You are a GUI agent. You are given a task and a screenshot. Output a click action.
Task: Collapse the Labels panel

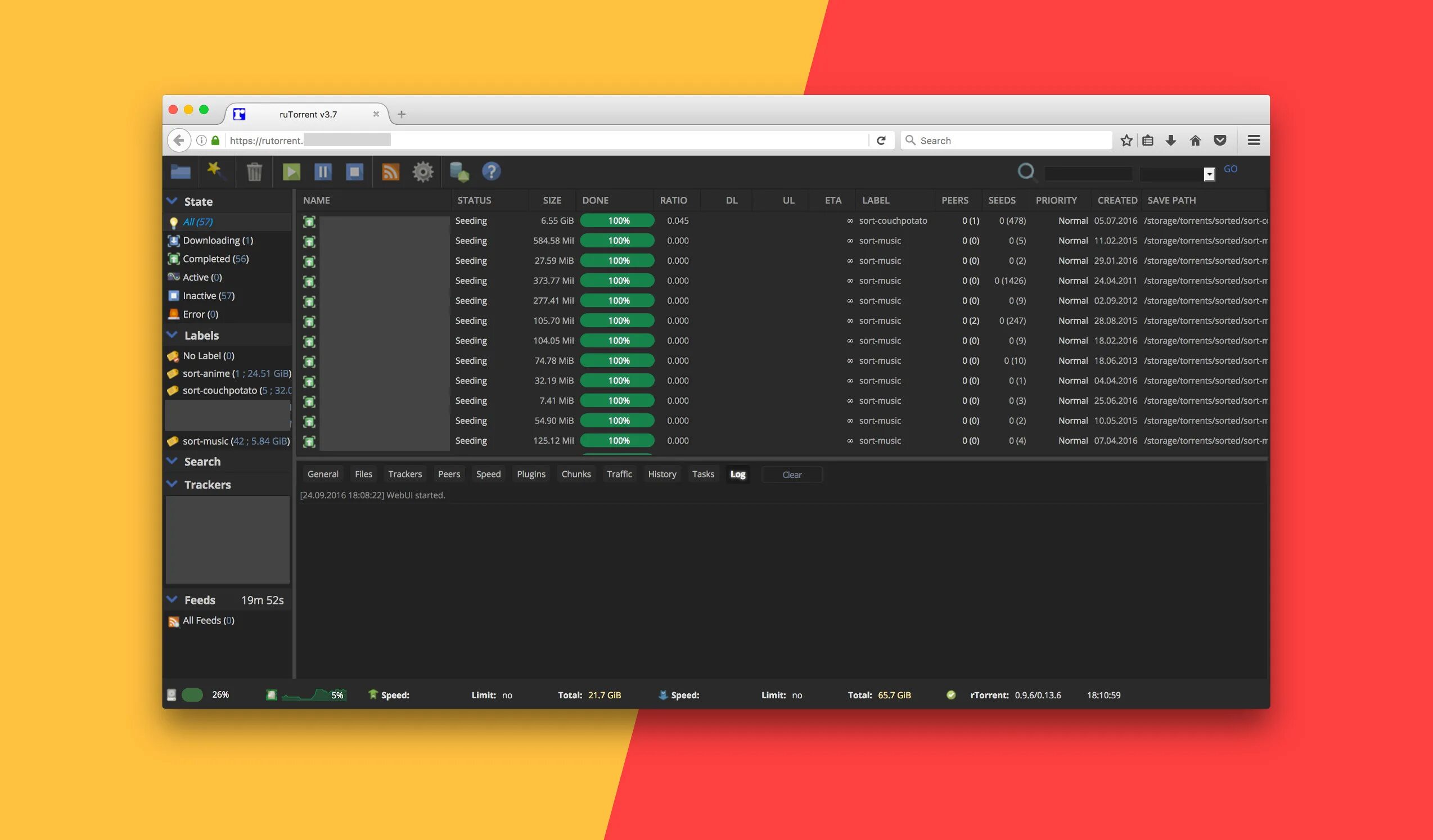point(172,335)
